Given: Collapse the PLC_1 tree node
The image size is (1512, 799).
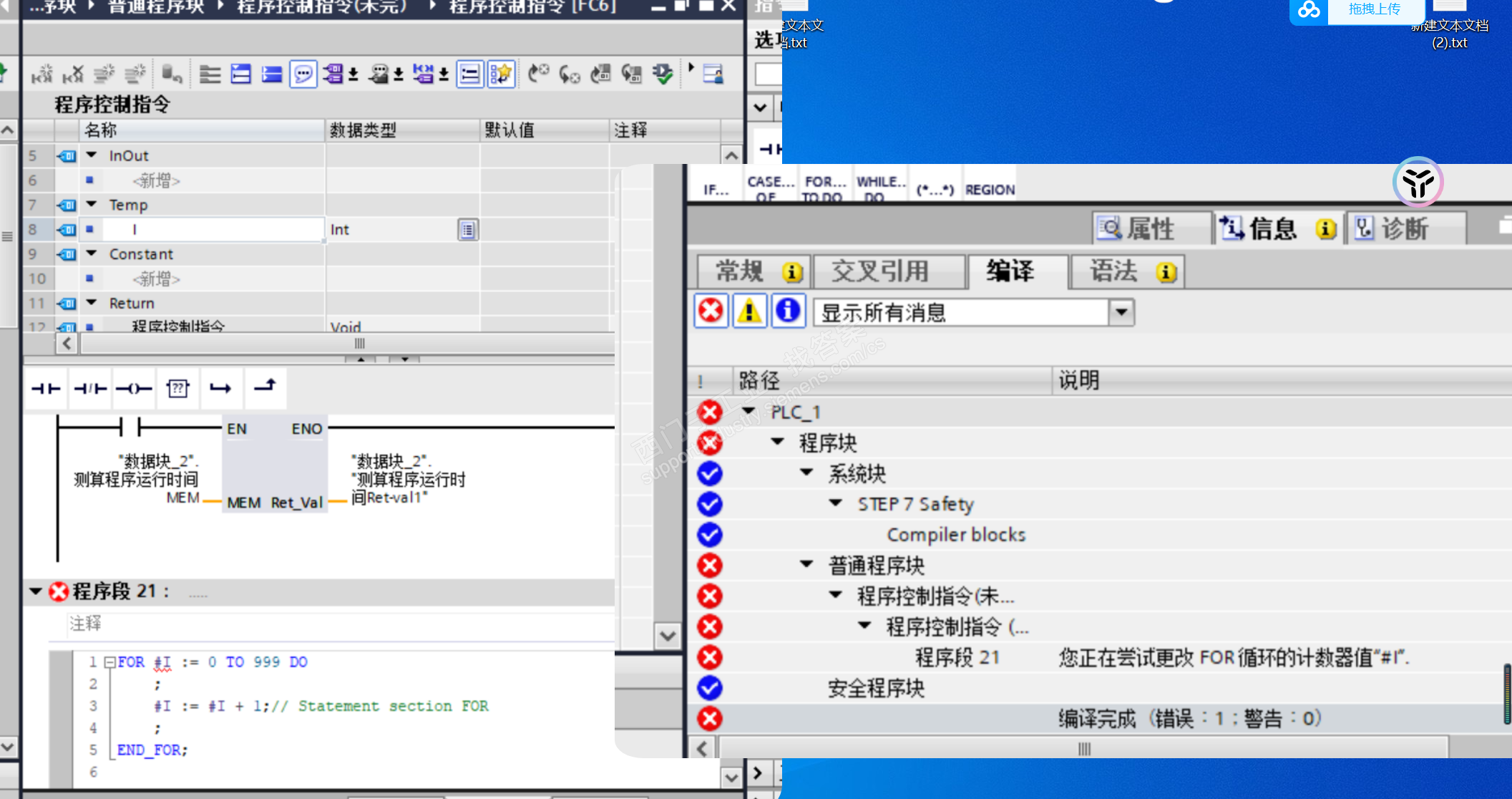Looking at the screenshot, I should point(749,411).
